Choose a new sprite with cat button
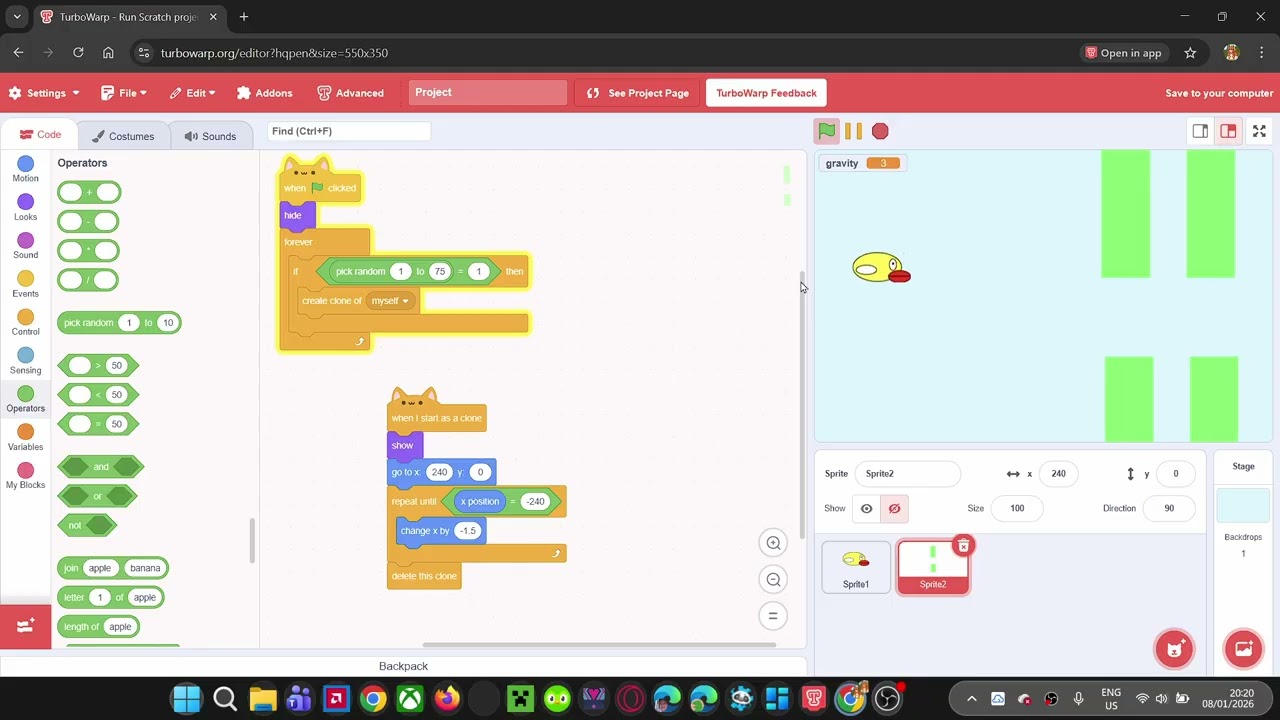The image size is (1280, 720). coord(1175,648)
